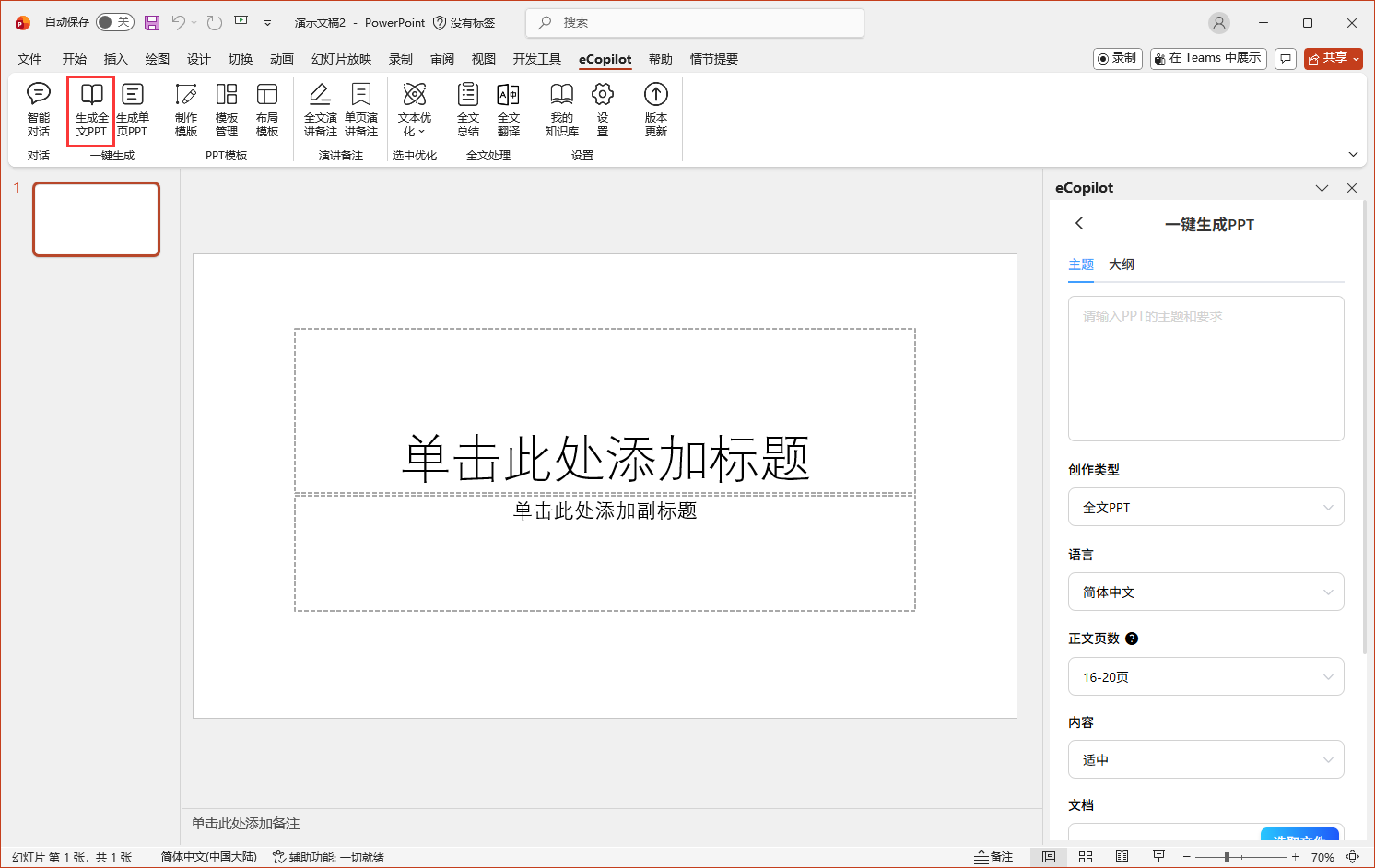This screenshot has height=868, width=1375.
Task: Click the 选取文件 file picker button
Action: tap(1300, 834)
